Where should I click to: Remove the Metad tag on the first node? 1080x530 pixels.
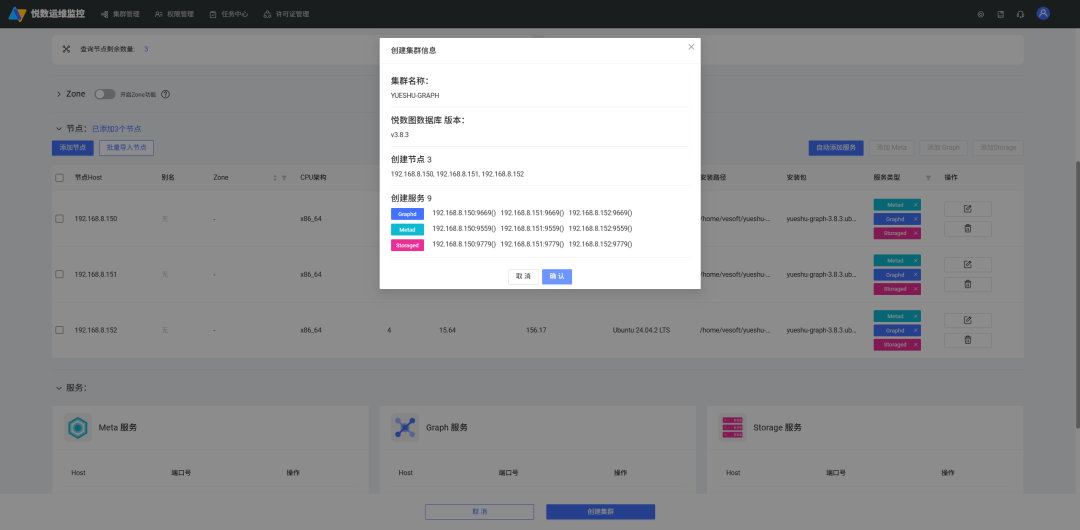point(915,205)
